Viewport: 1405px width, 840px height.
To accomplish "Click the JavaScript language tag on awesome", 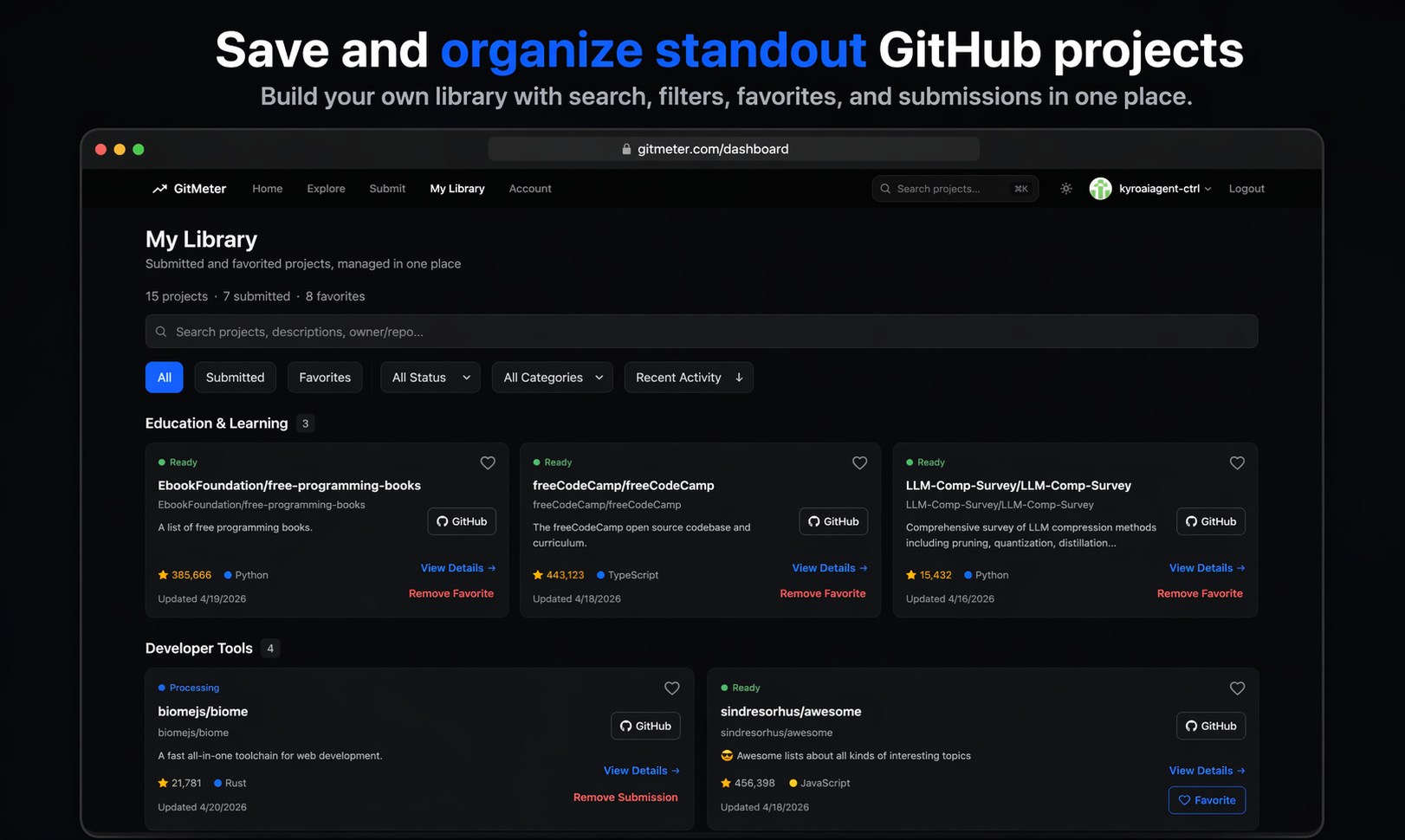I will click(x=819, y=783).
